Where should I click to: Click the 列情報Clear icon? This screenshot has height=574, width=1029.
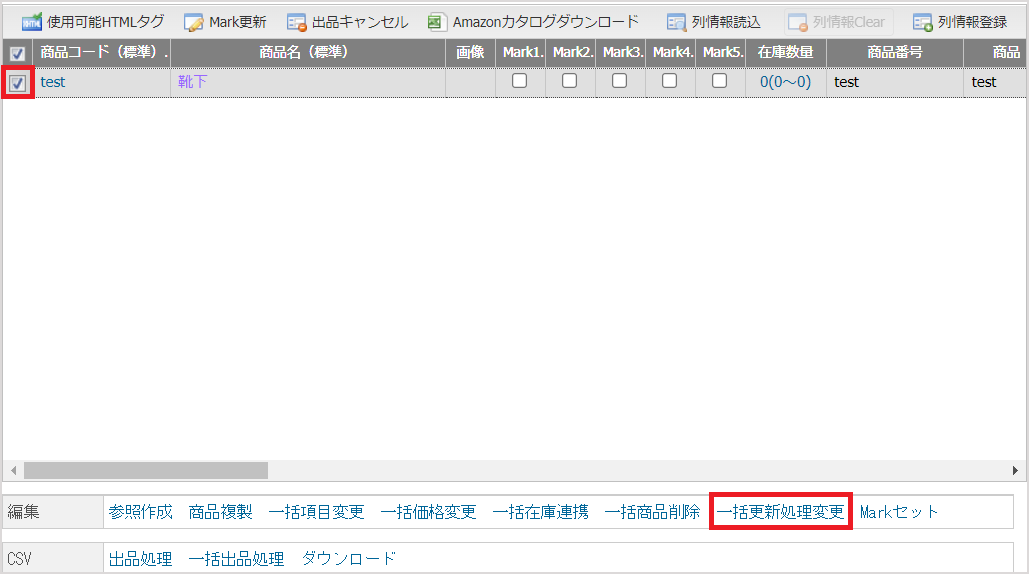[798, 22]
